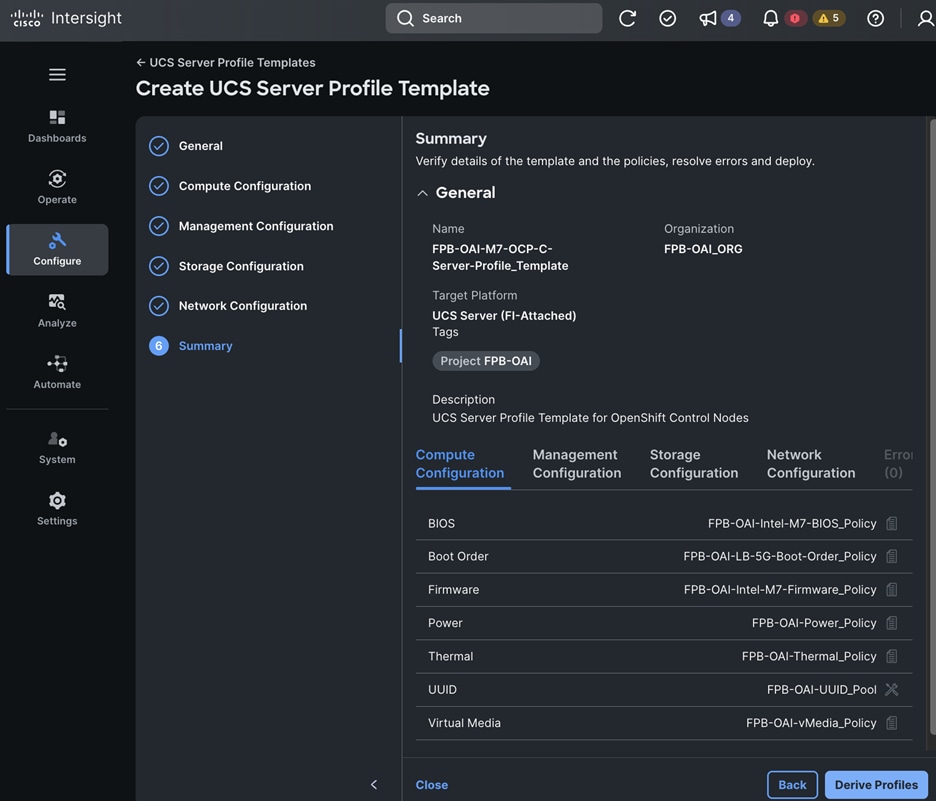Screen dimensions: 936x801
Task: Go back to UCS Server Profile Templates
Action: [226, 63]
